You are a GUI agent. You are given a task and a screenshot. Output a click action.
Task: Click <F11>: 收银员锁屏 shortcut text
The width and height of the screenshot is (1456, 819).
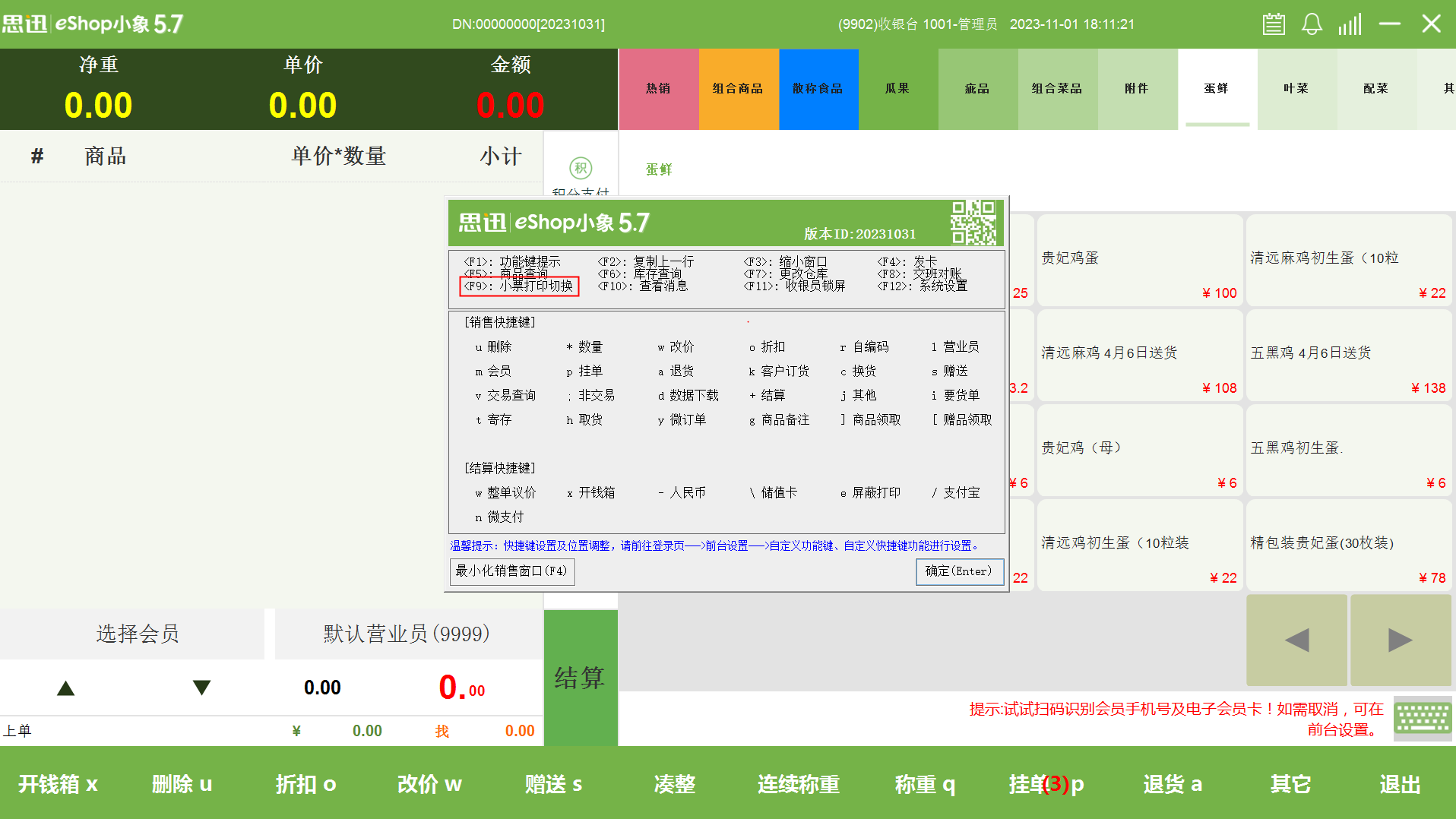click(x=794, y=286)
